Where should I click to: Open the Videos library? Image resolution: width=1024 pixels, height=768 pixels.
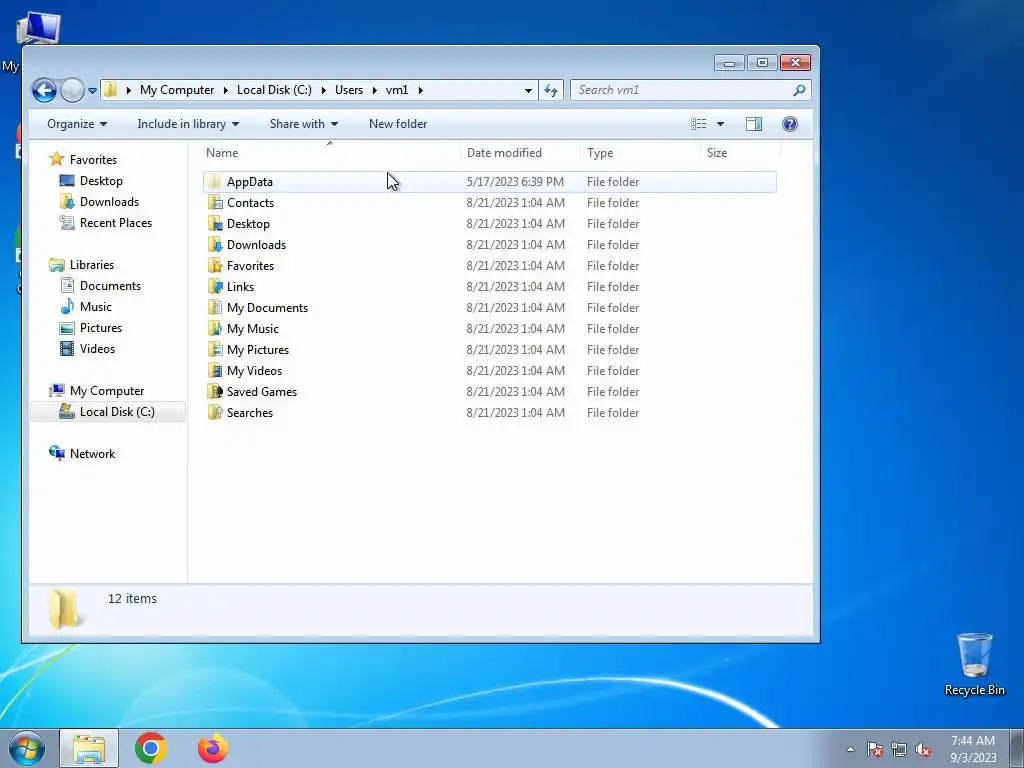point(87,349)
